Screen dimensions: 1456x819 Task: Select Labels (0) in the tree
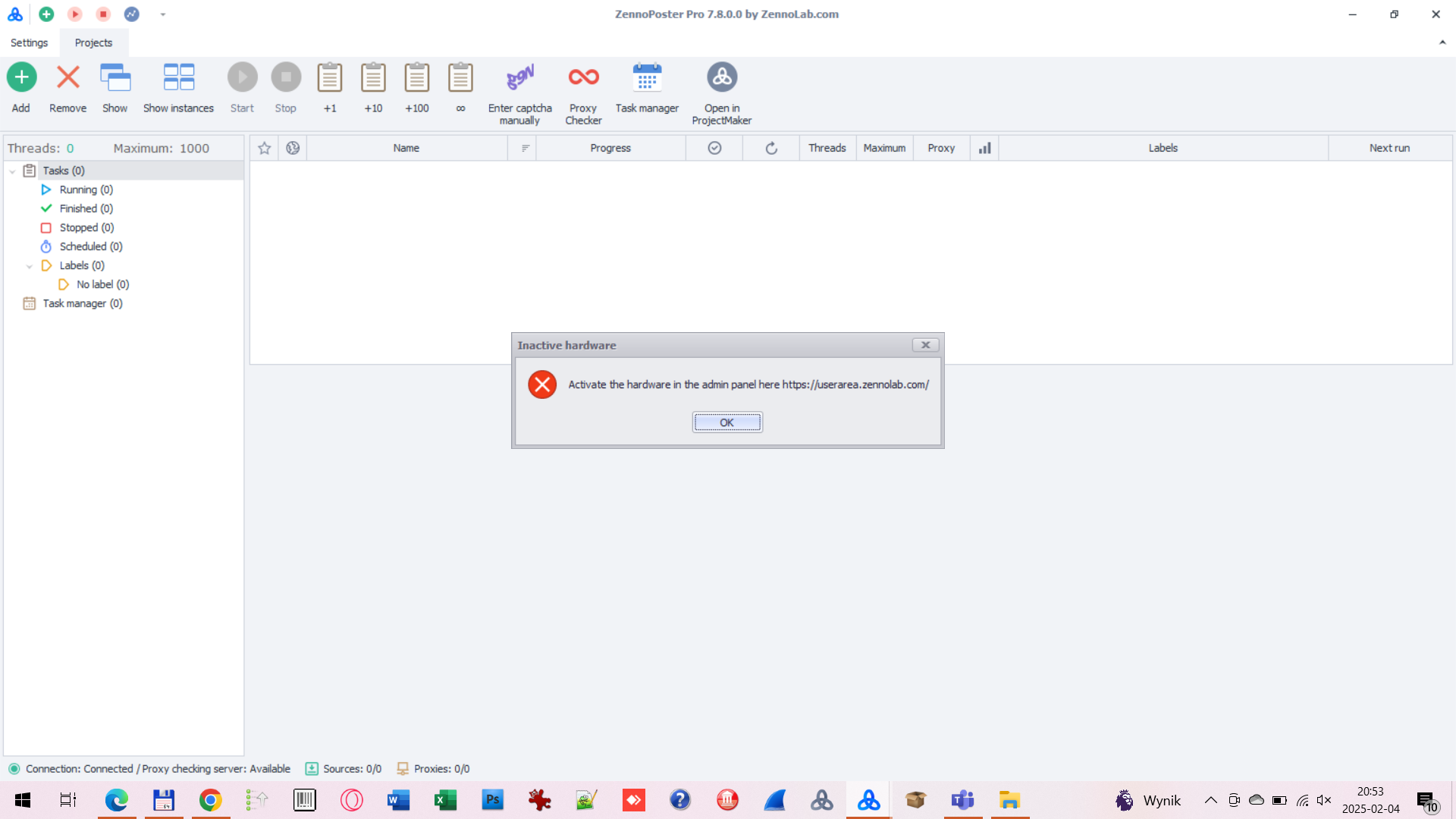click(82, 265)
